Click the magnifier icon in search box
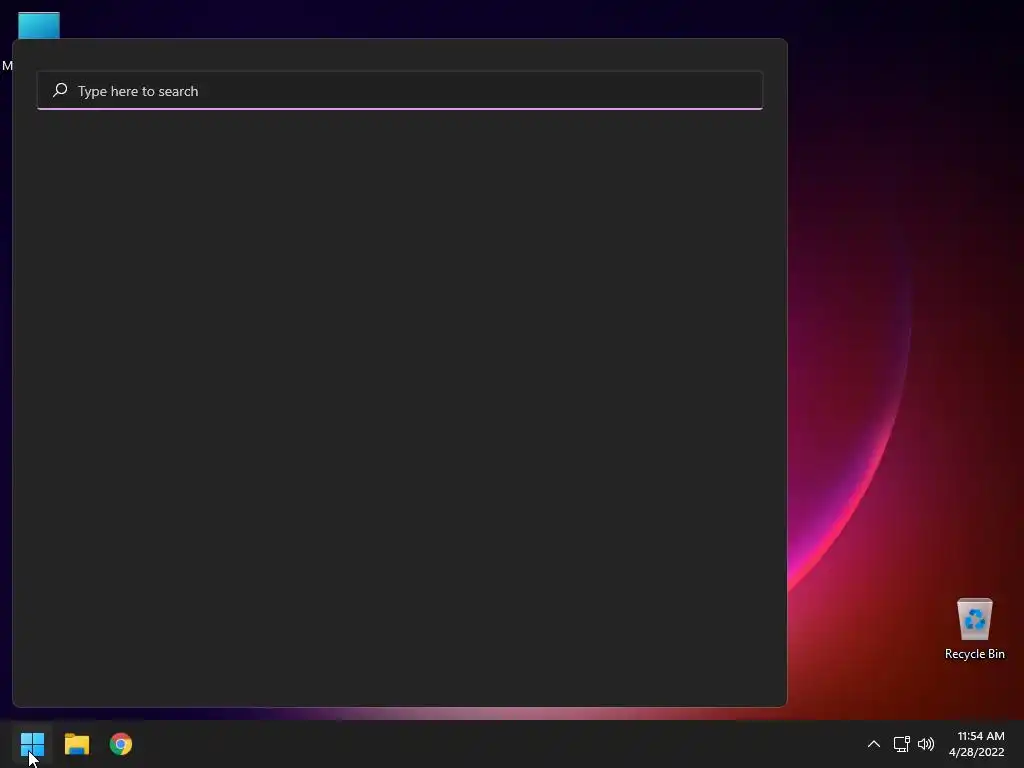The image size is (1024, 768). click(60, 90)
